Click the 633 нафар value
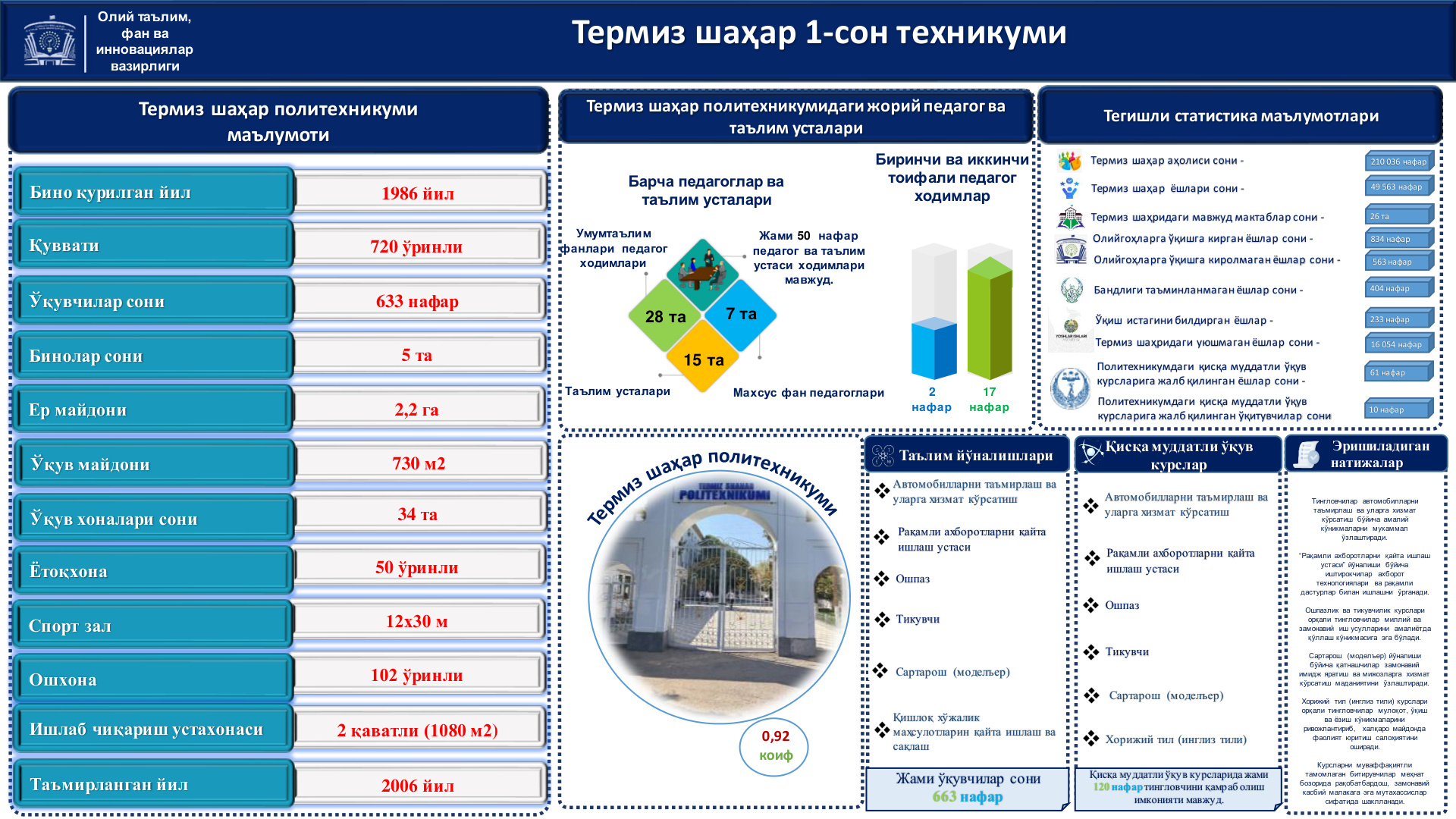This screenshot has height=819, width=1456. pyautogui.click(x=419, y=300)
